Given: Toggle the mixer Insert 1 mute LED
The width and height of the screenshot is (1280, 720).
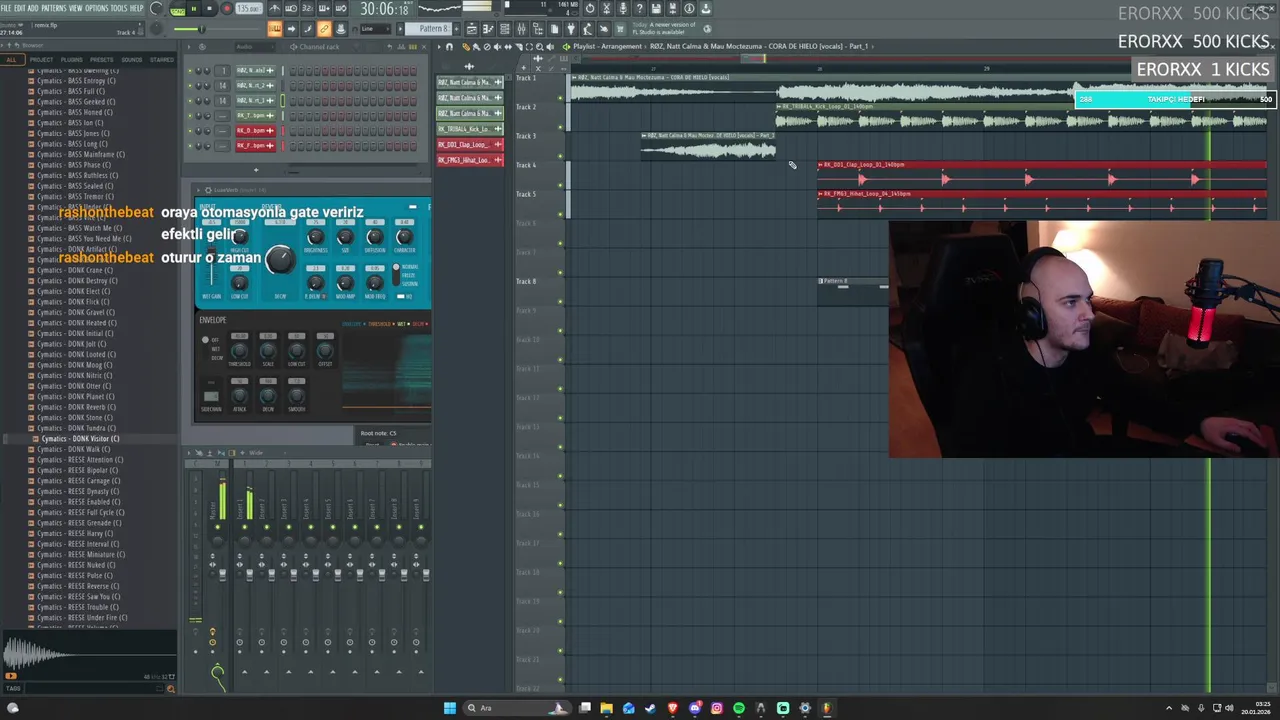Looking at the screenshot, I should tap(245, 527).
